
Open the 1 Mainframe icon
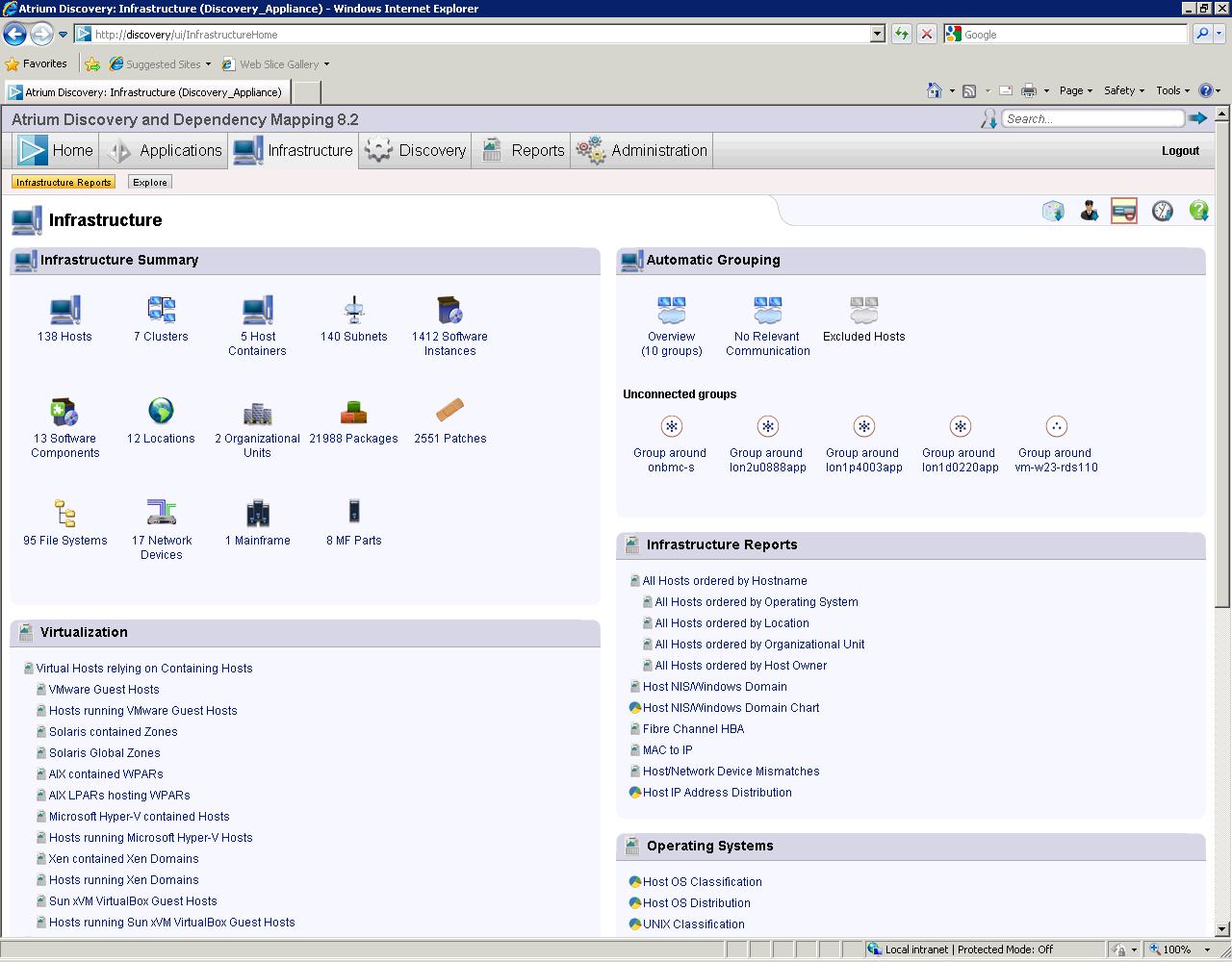click(x=258, y=514)
